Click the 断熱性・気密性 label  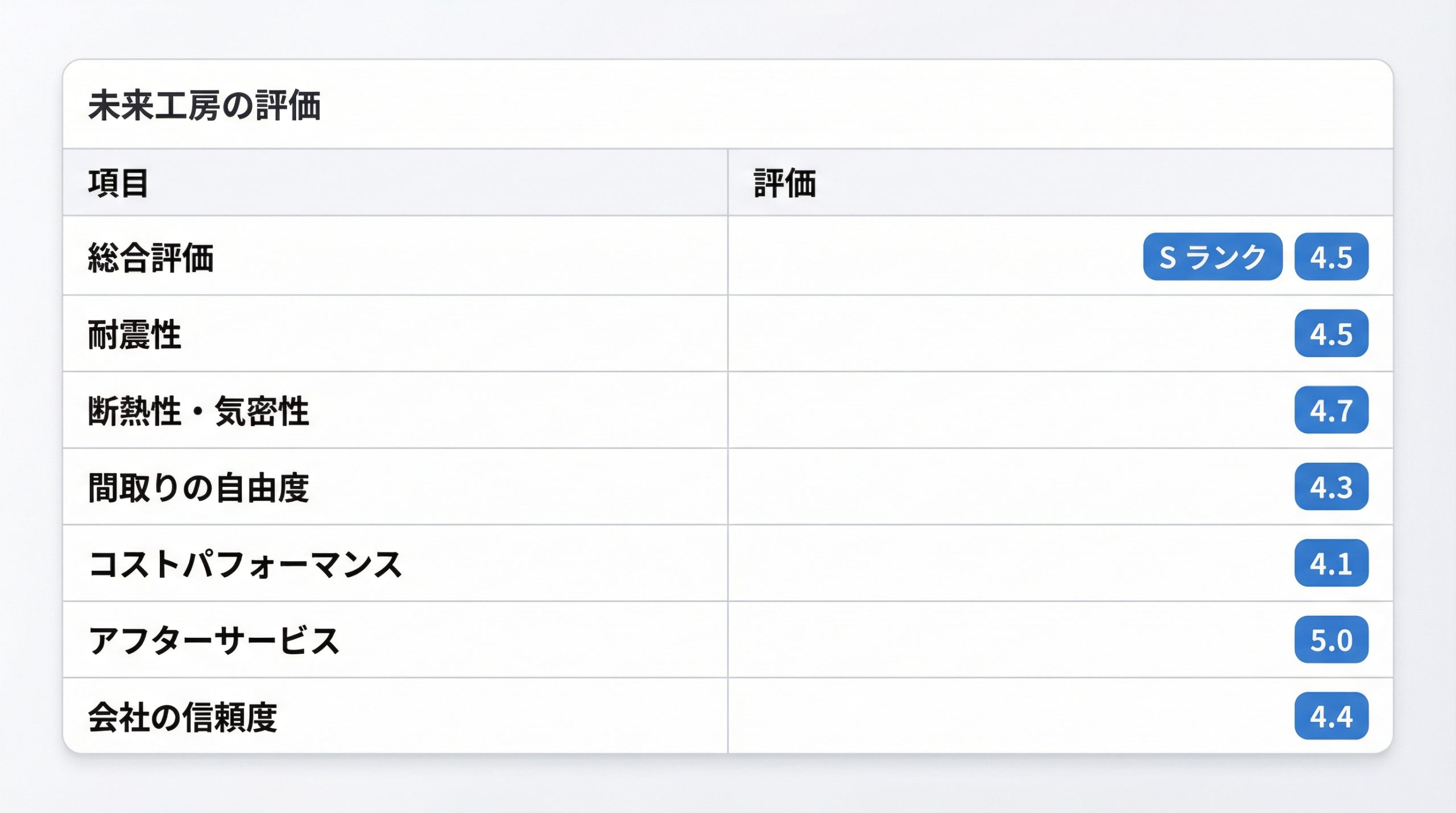(198, 411)
